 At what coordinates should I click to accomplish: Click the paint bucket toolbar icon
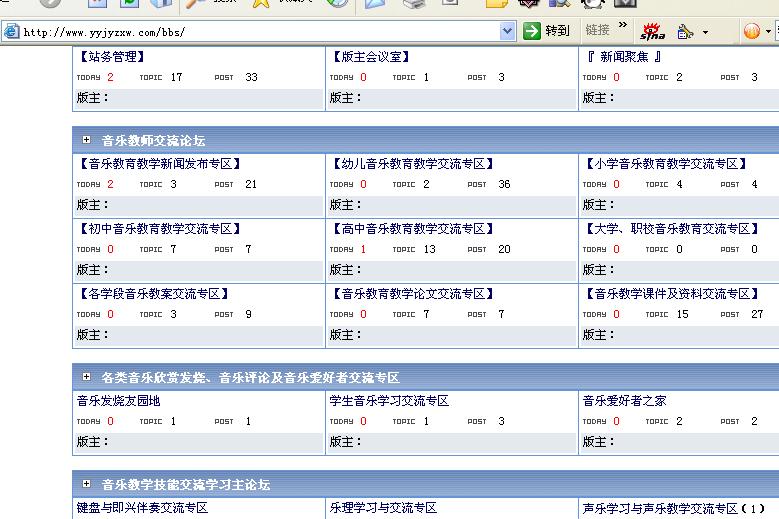(x=685, y=32)
